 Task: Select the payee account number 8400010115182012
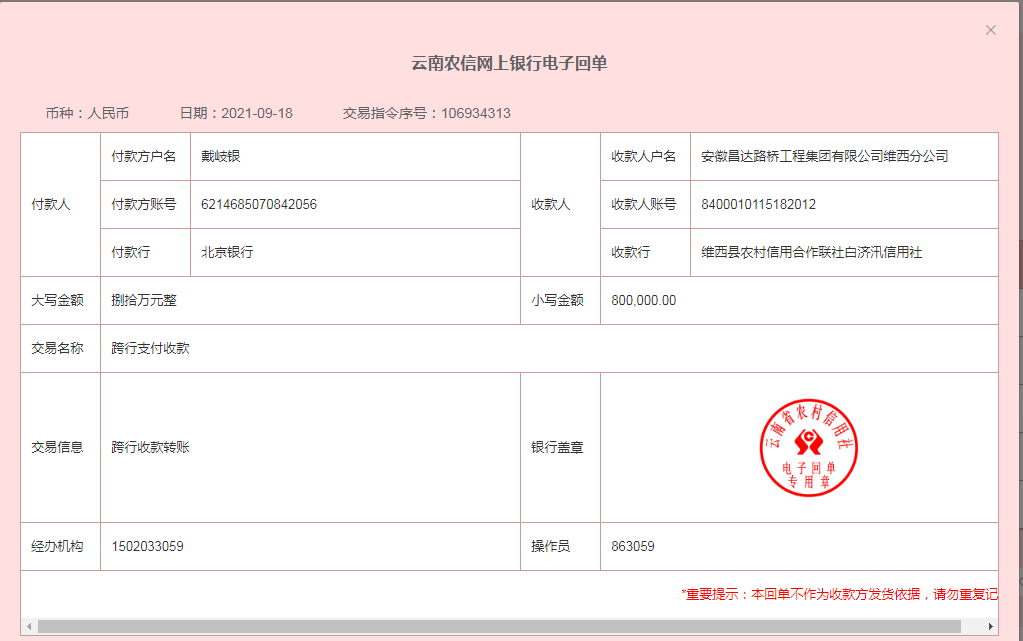coord(758,205)
